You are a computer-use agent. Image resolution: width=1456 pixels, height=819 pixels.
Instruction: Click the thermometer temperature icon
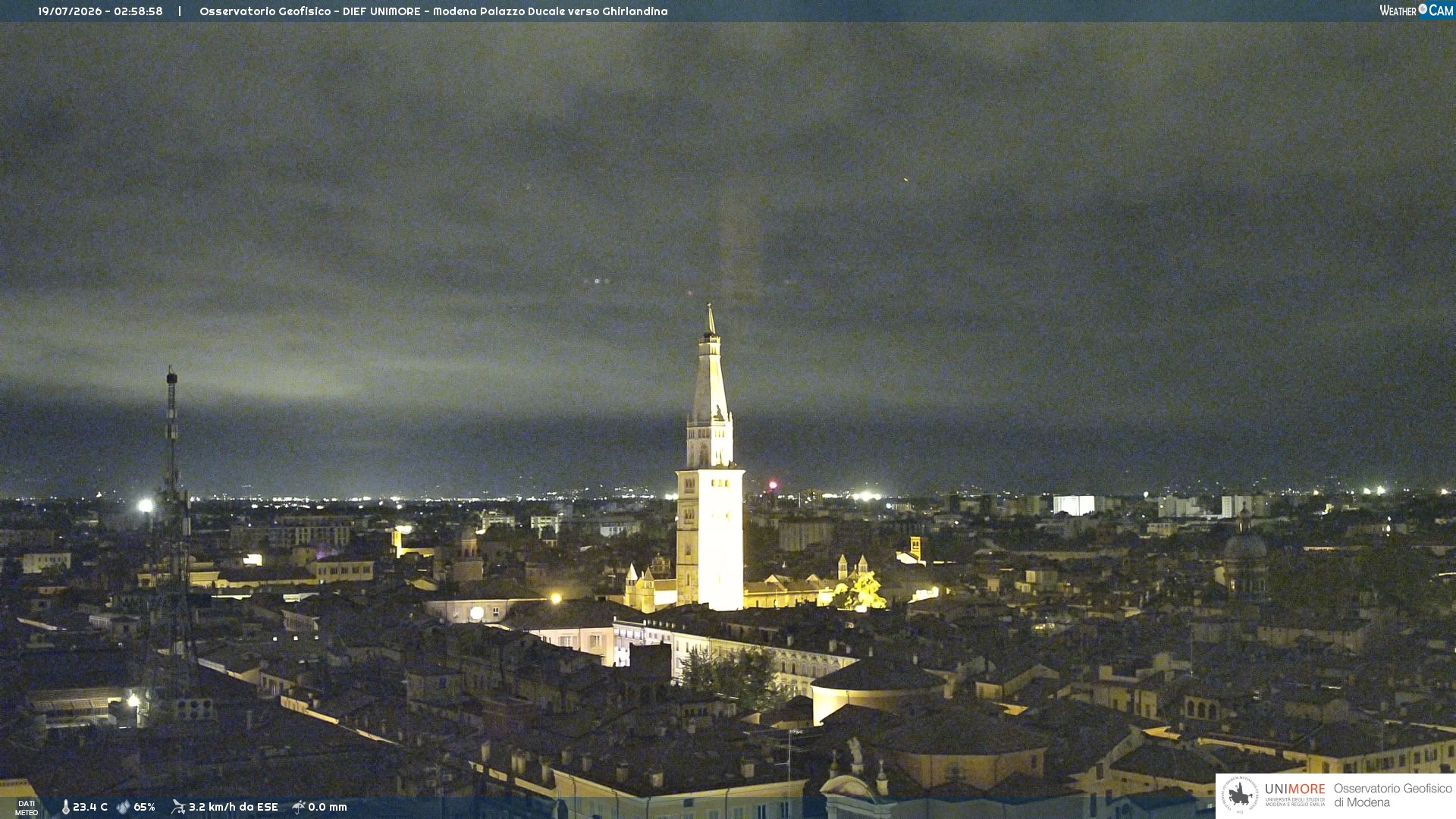click(66, 807)
